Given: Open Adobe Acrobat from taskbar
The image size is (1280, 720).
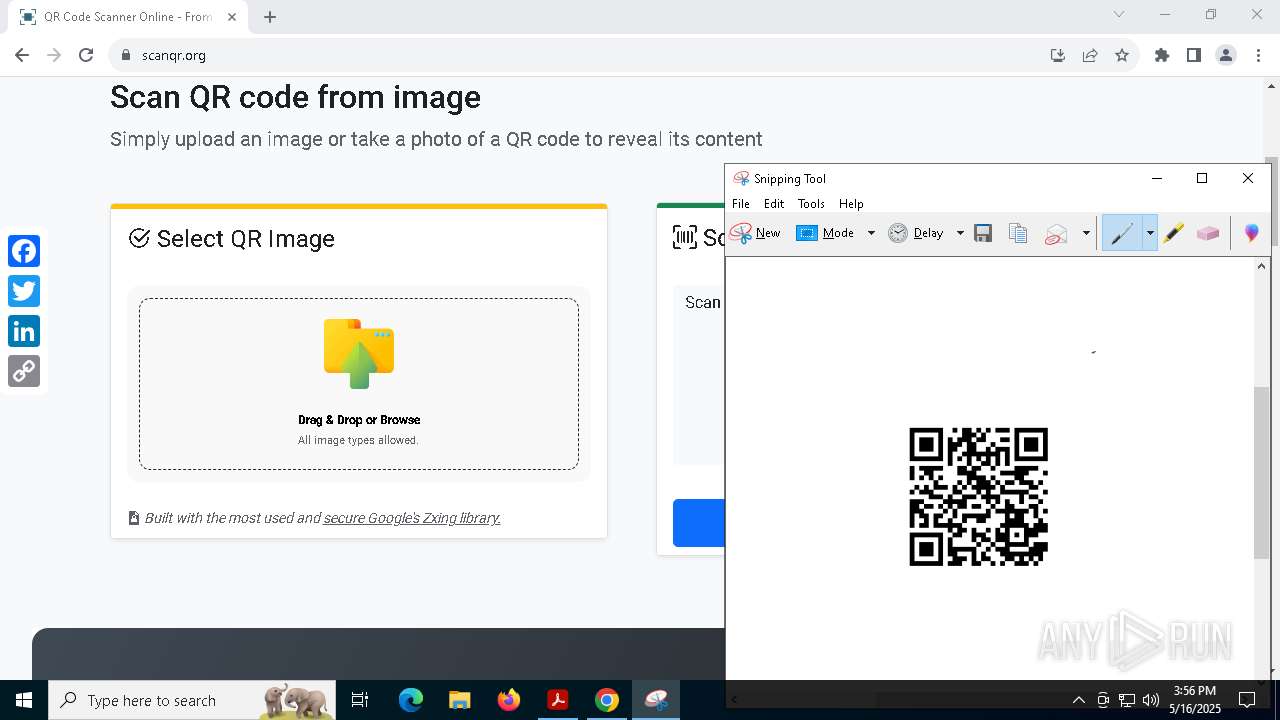Looking at the screenshot, I should tap(558, 700).
